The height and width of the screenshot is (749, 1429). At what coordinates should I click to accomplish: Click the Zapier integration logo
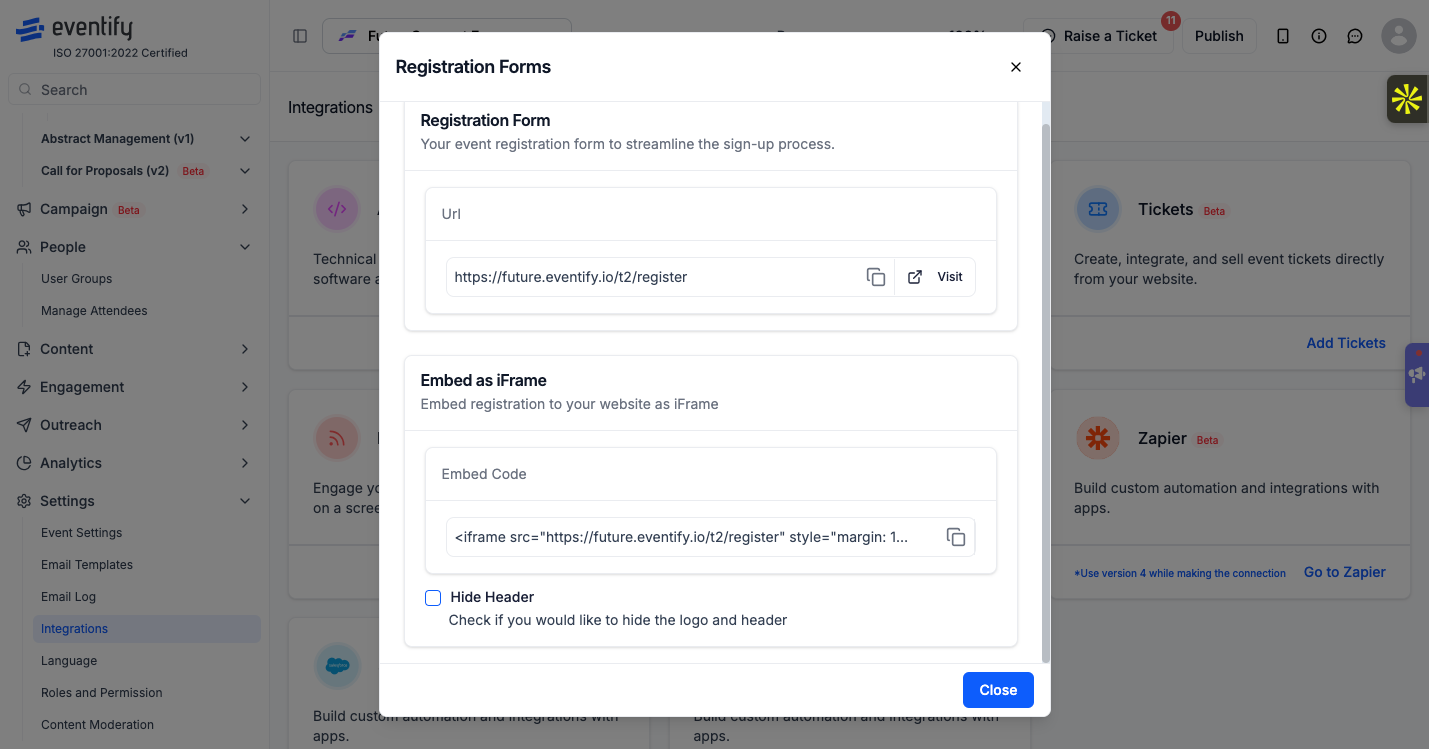click(1098, 438)
